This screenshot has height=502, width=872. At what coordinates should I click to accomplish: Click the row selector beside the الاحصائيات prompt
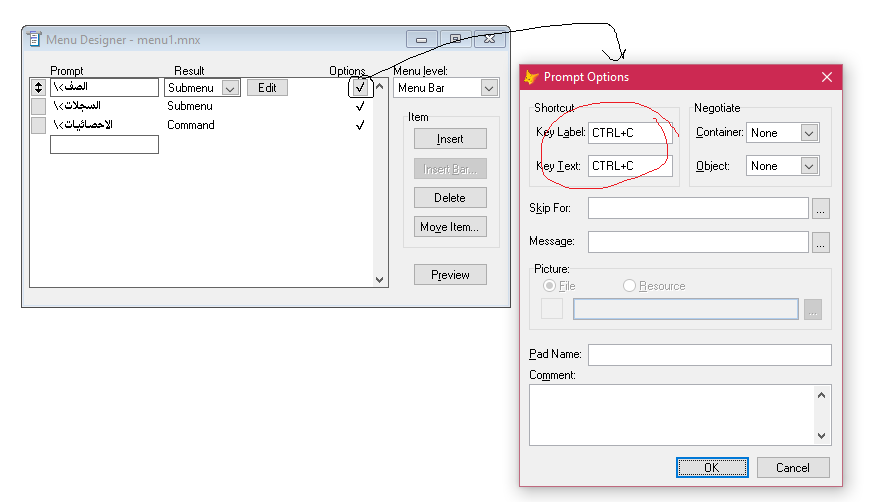coord(38,125)
